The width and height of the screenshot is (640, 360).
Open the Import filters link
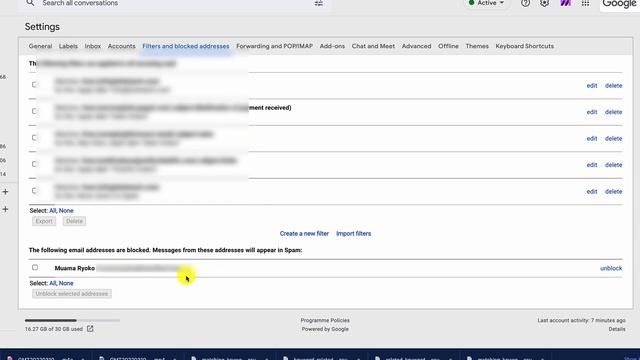point(353,233)
